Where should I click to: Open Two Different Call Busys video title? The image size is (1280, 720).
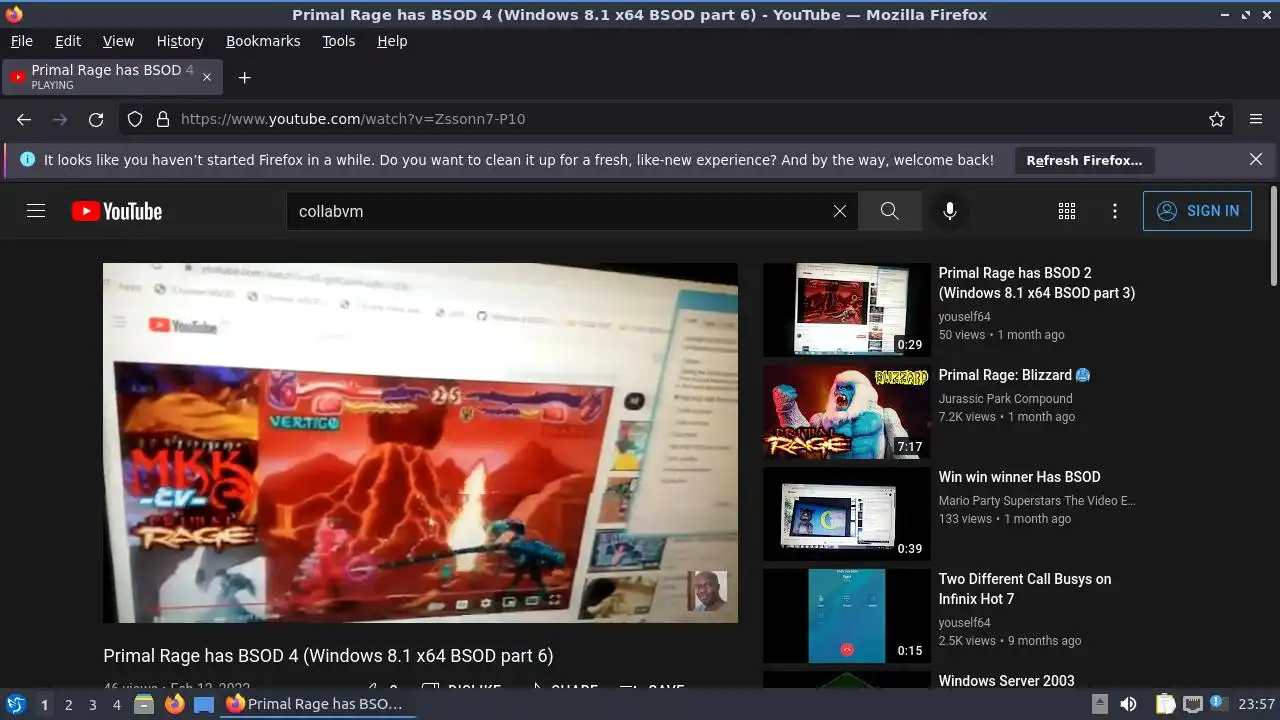1025,589
